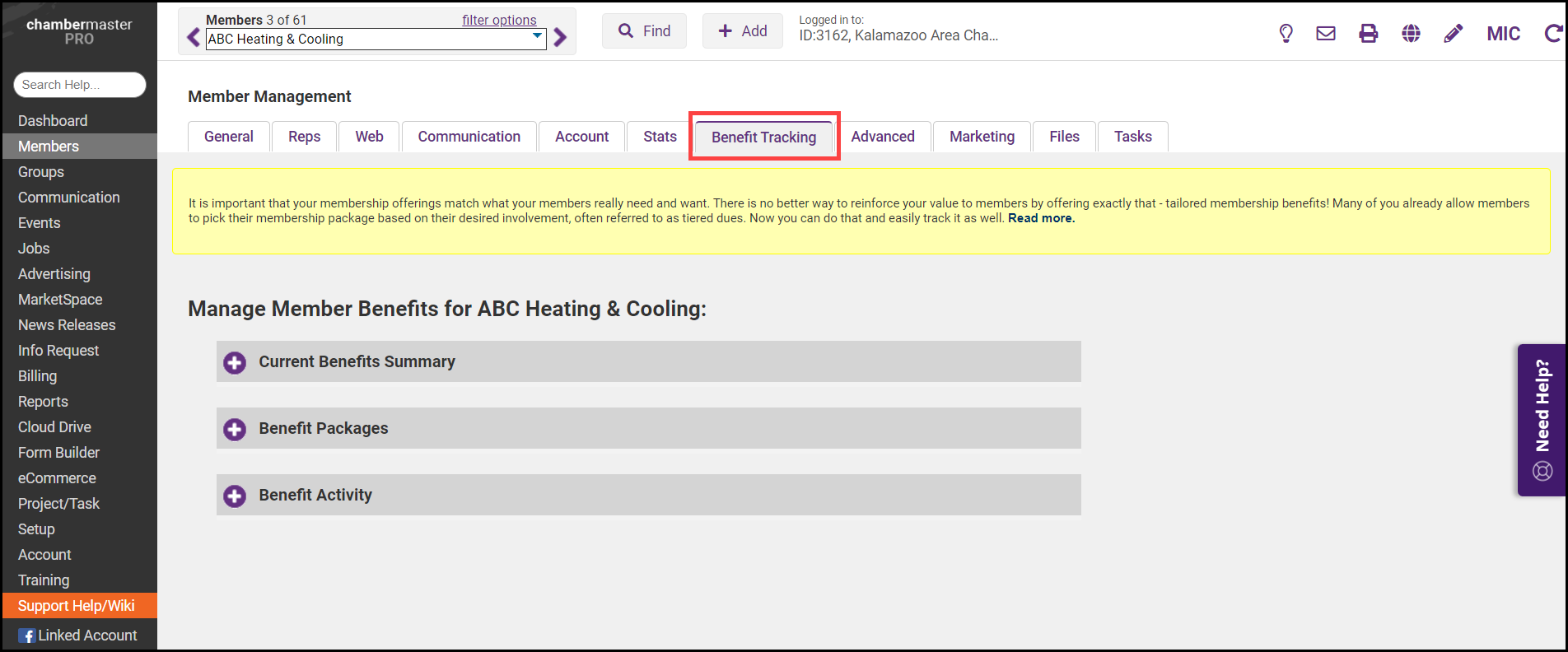This screenshot has height=652, width=1568.
Task: Click the lightbulb icon in top toolbar
Action: coord(1286,34)
